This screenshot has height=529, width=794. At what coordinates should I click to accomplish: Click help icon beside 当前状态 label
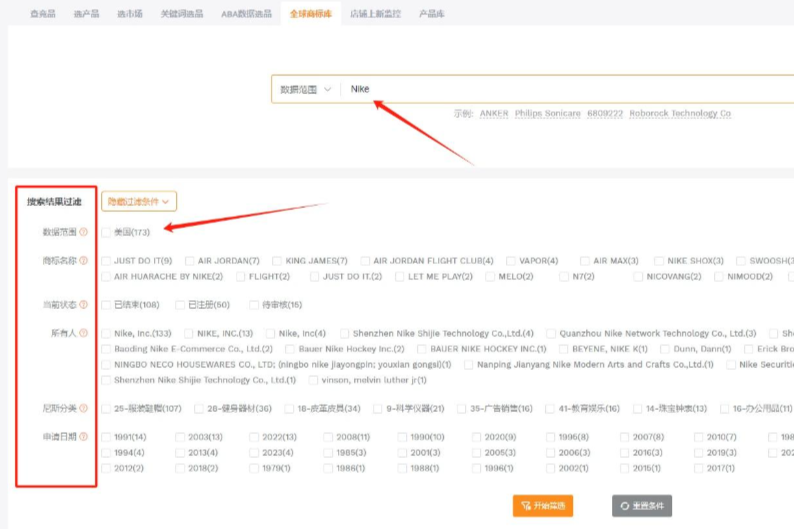click(84, 304)
